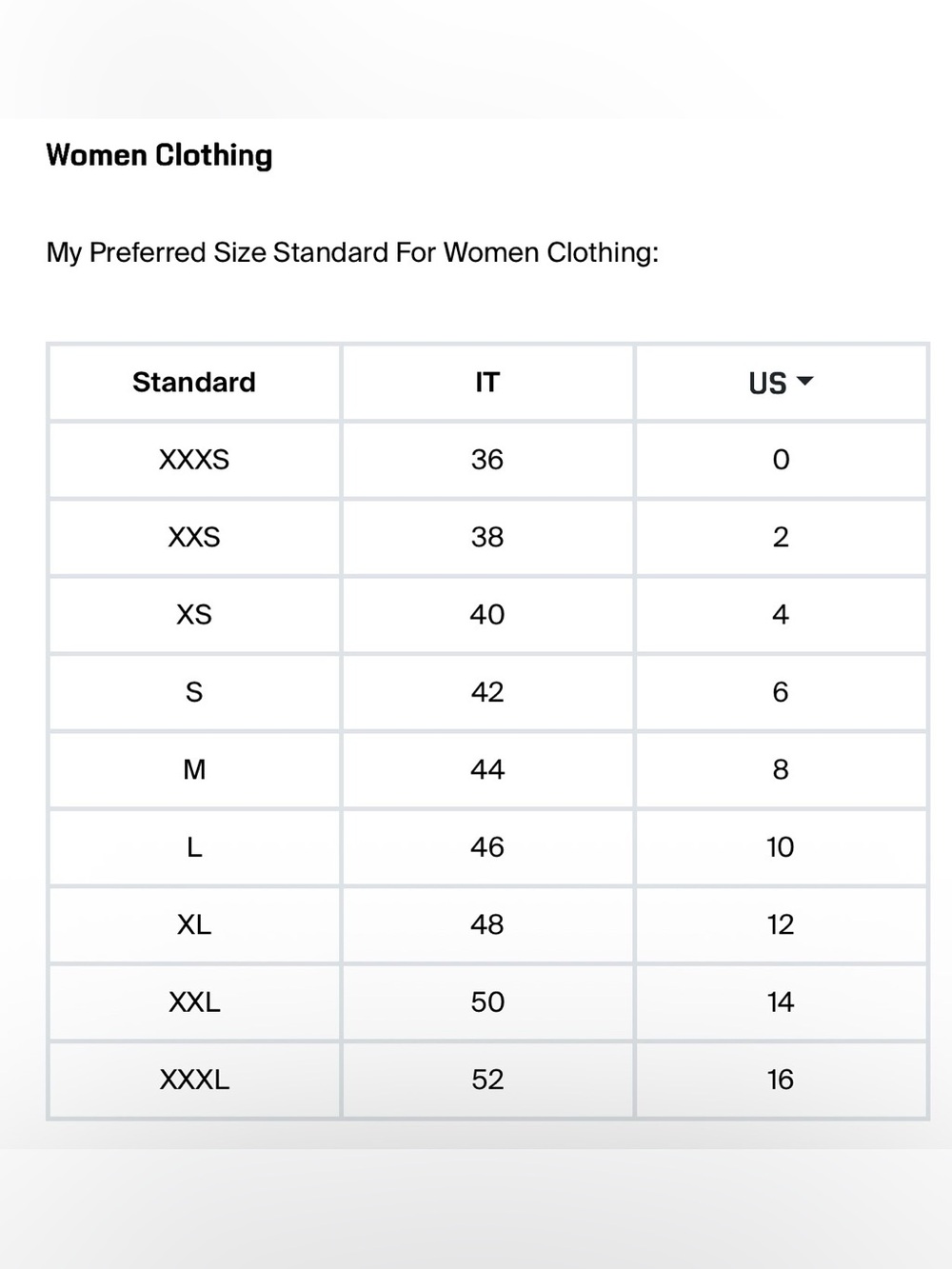Click the IT column header

pos(487,383)
